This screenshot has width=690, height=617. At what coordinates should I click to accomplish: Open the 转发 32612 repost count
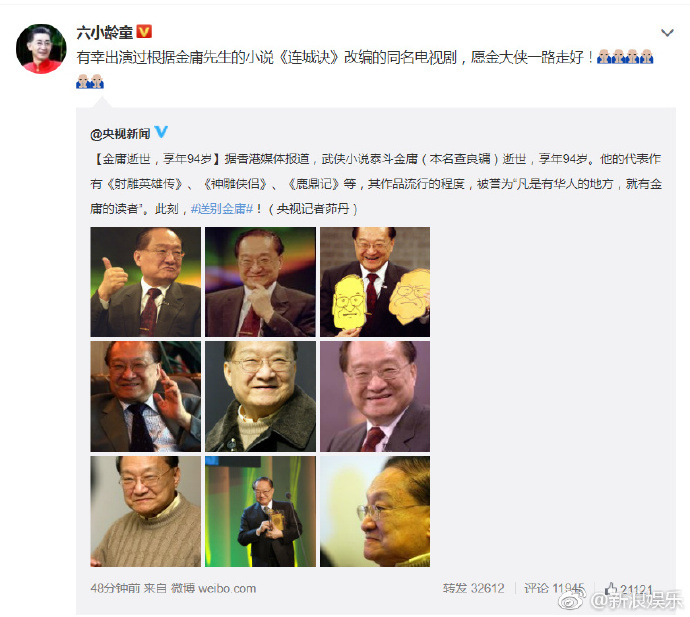473,588
